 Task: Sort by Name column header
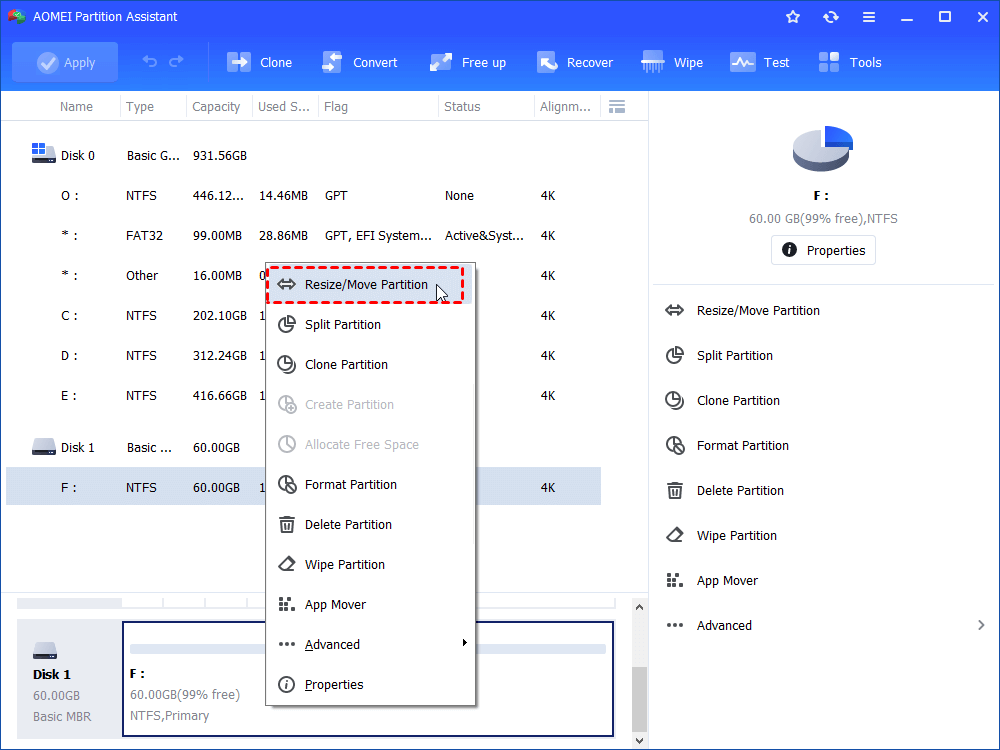pyautogui.click(x=76, y=107)
